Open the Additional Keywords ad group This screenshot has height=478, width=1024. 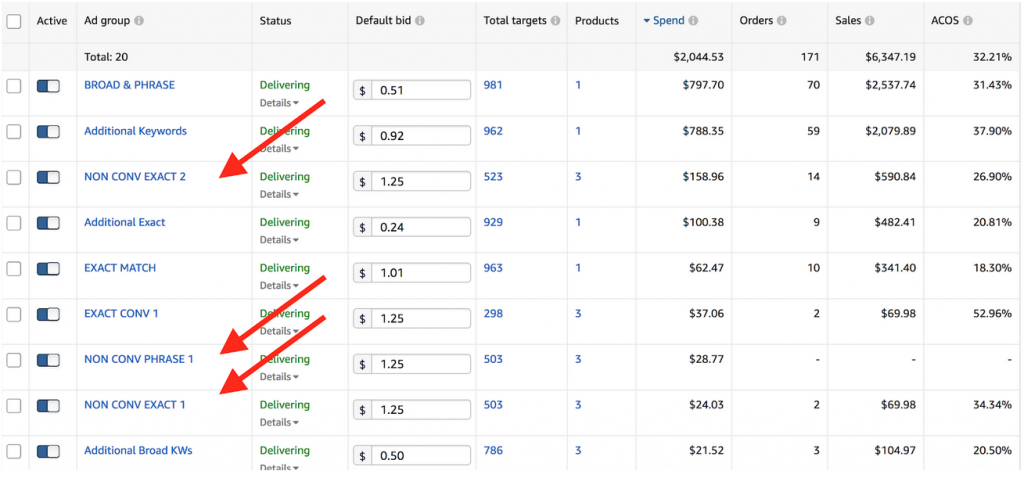(x=135, y=131)
